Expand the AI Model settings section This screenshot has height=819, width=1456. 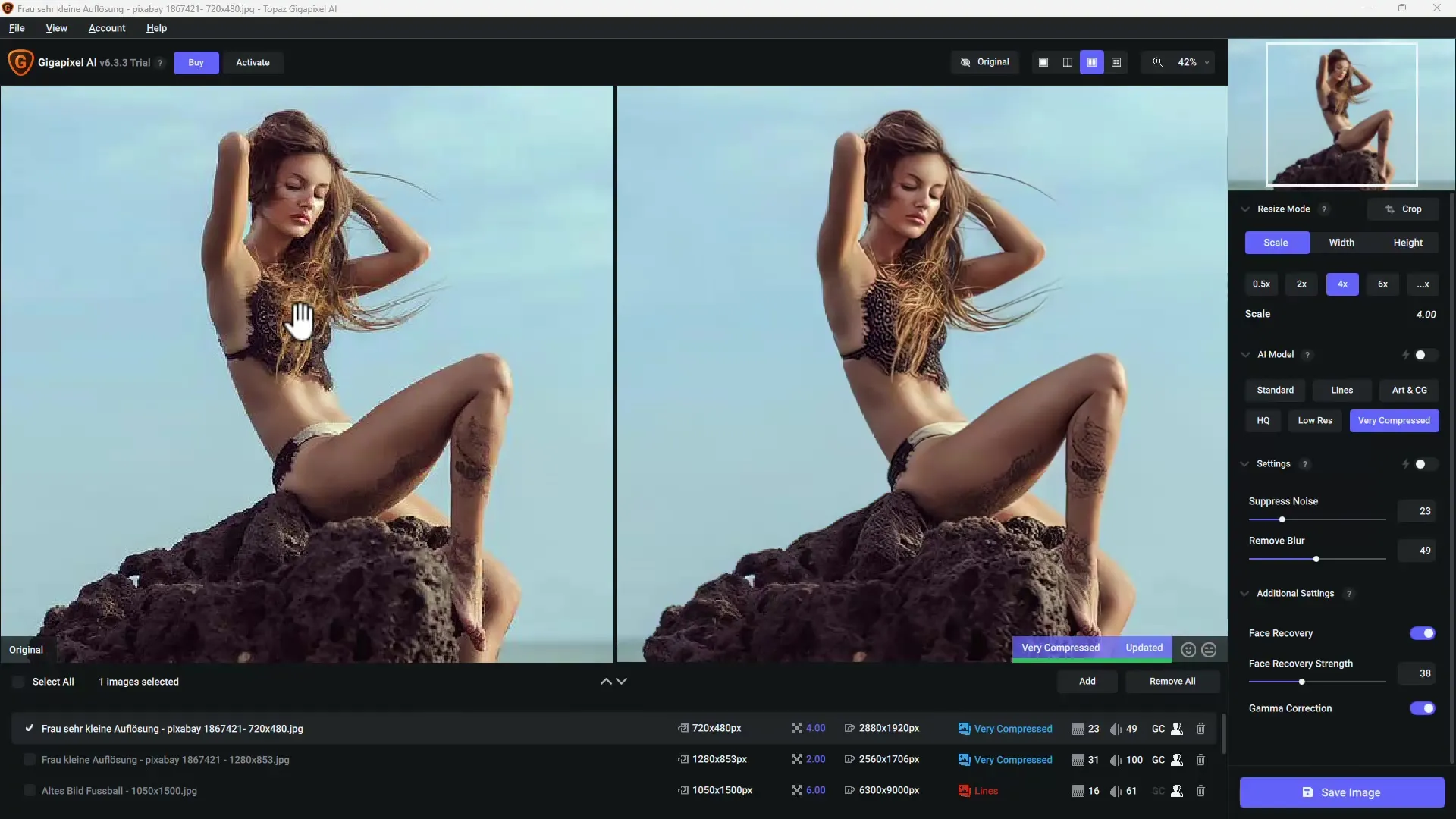[x=1247, y=354]
